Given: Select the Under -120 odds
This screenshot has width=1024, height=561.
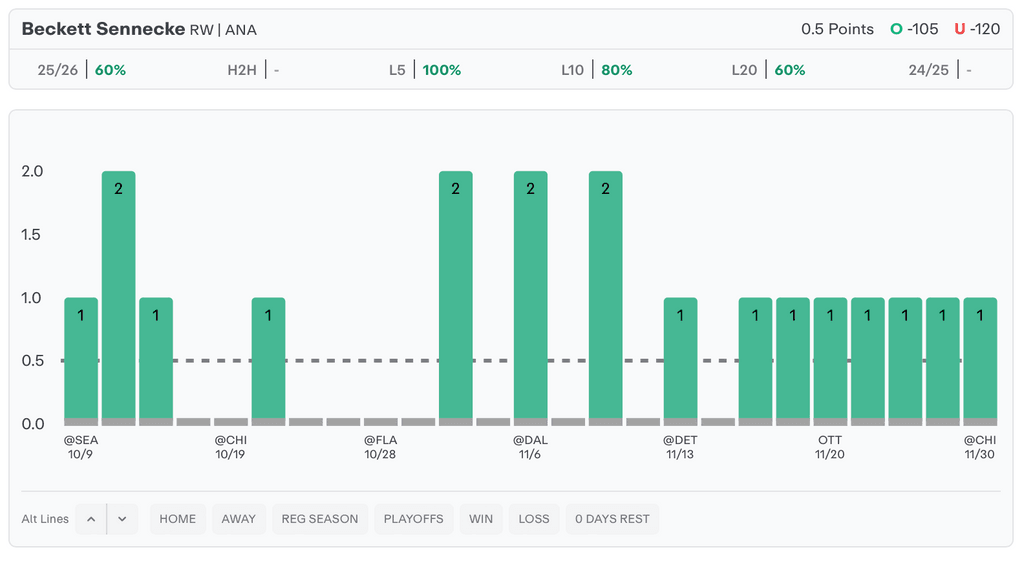Looking at the screenshot, I should (x=977, y=29).
